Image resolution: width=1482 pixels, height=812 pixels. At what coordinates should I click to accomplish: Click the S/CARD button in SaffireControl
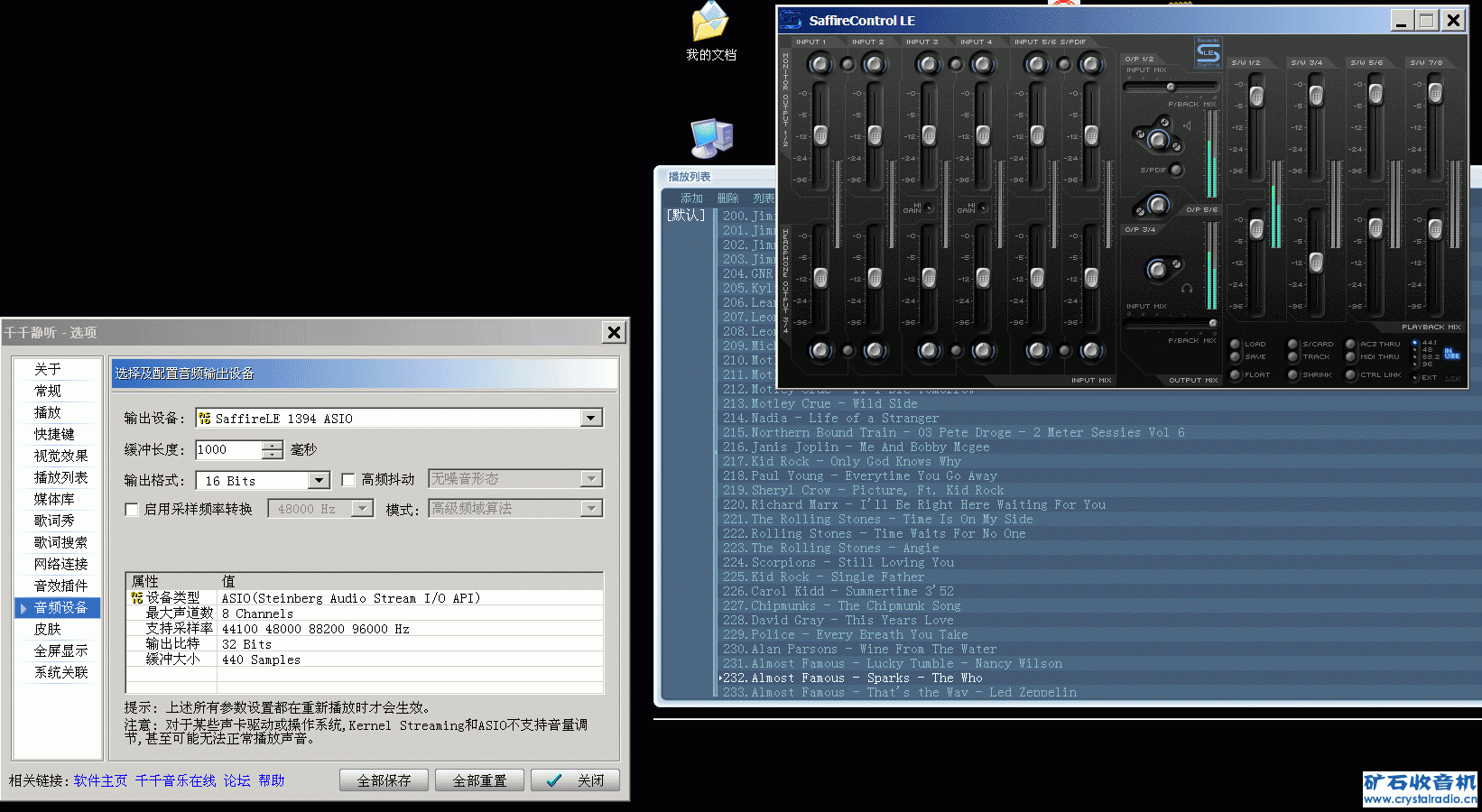coord(1293,344)
